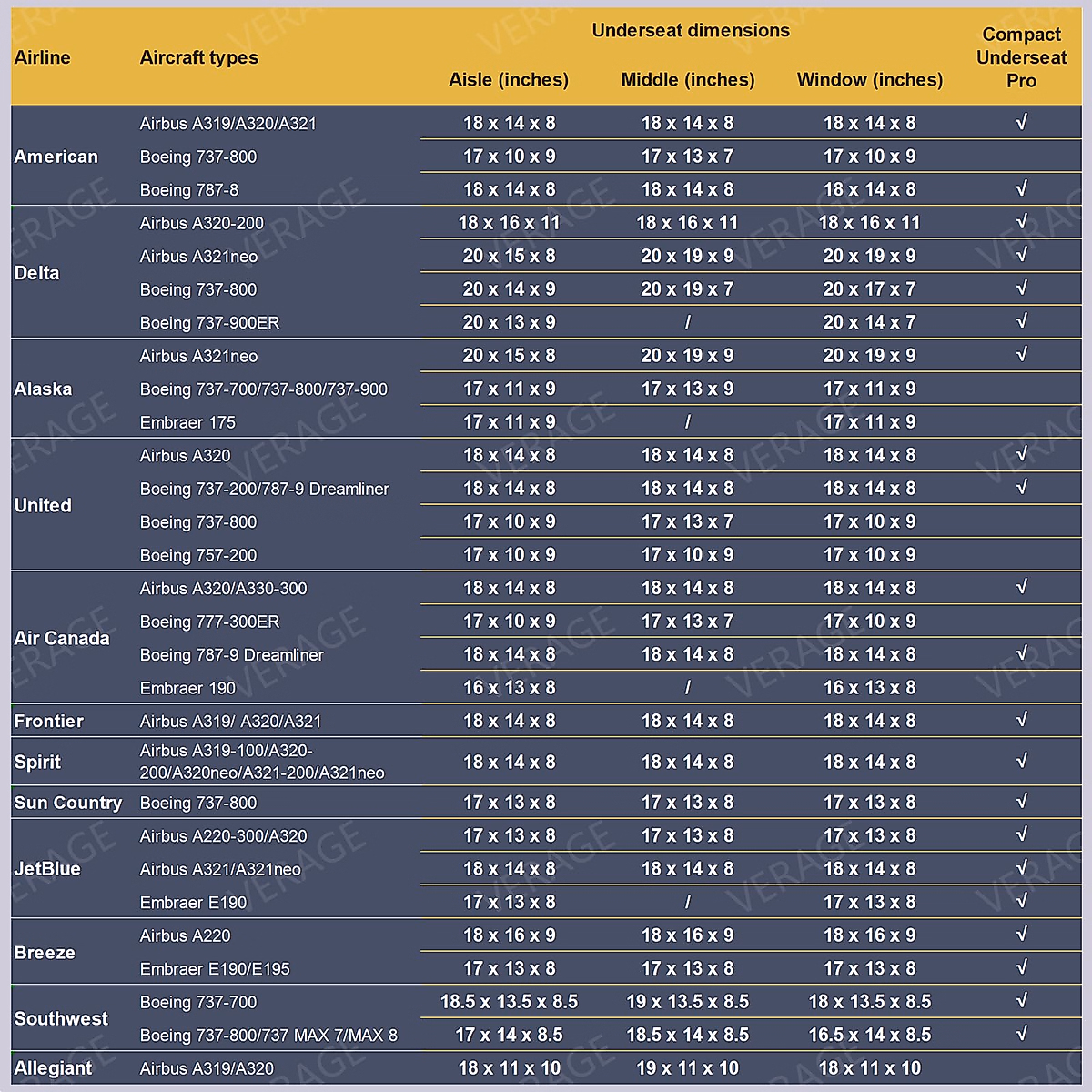1092x1092 pixels.
Task: Click the checkmark for Breeze Airbus A220
Action: (1021, 934)
